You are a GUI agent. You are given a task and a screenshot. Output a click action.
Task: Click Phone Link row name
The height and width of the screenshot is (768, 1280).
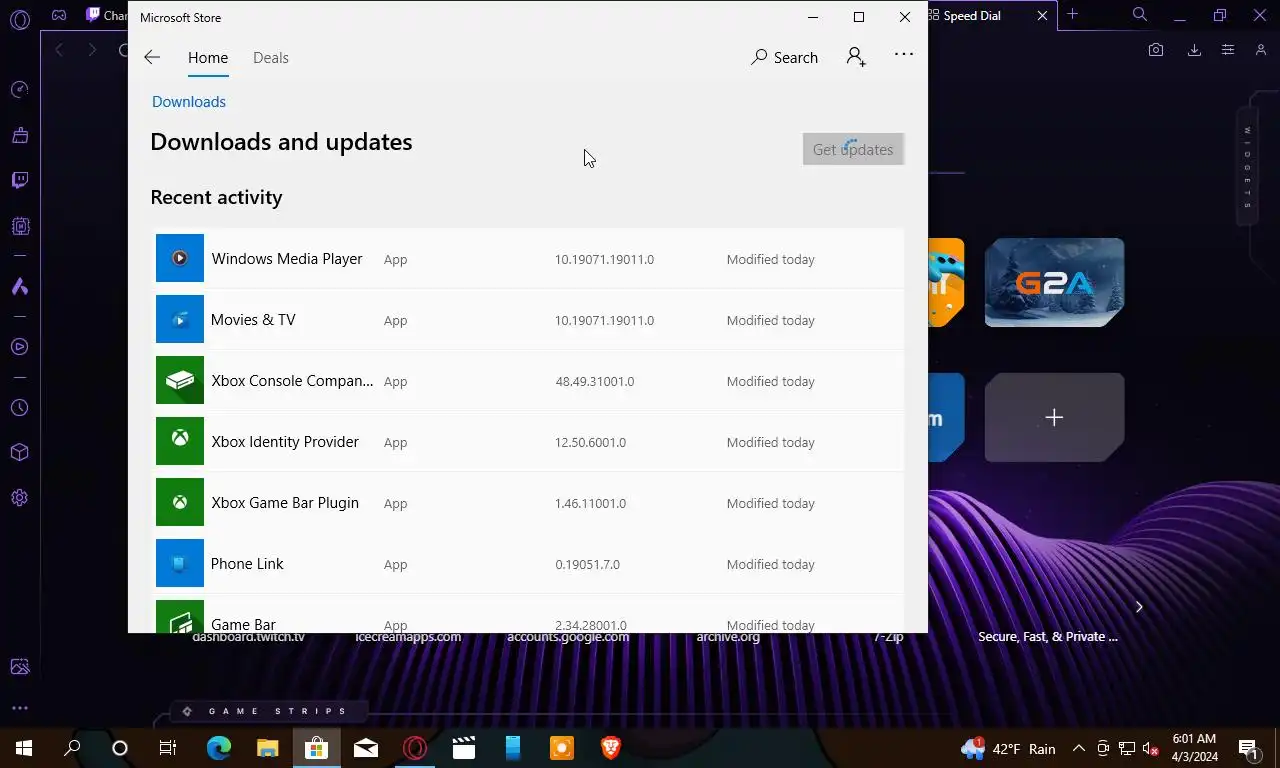[247, 564]
